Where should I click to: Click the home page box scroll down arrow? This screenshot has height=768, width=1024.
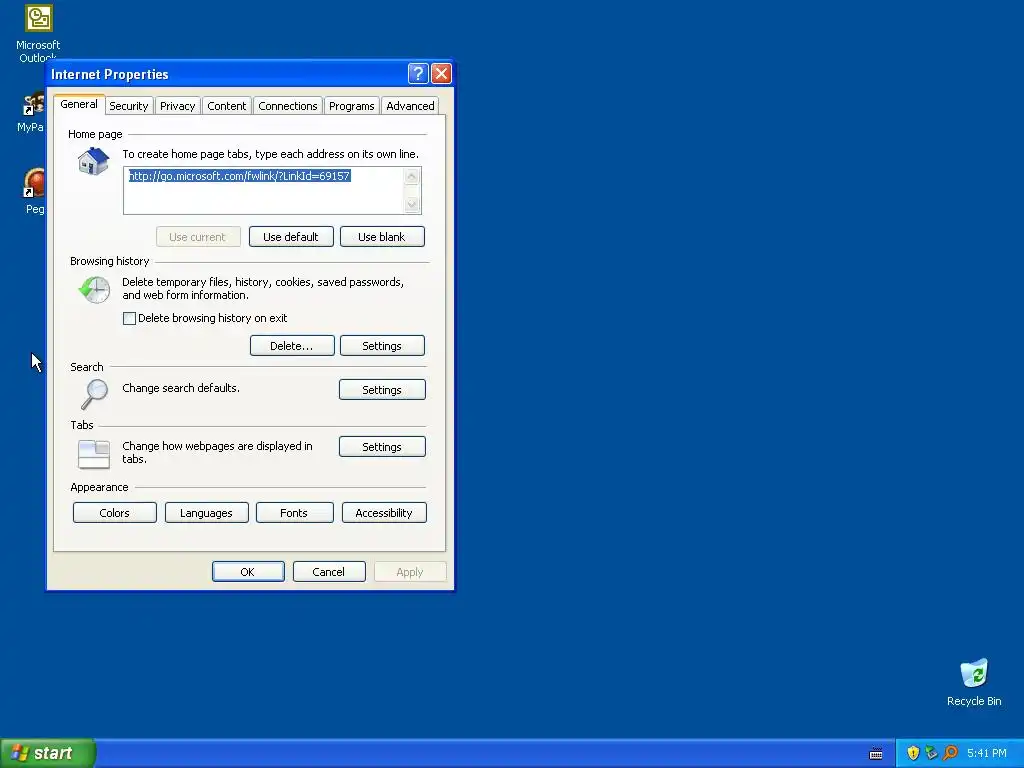[x=411, y=204]
